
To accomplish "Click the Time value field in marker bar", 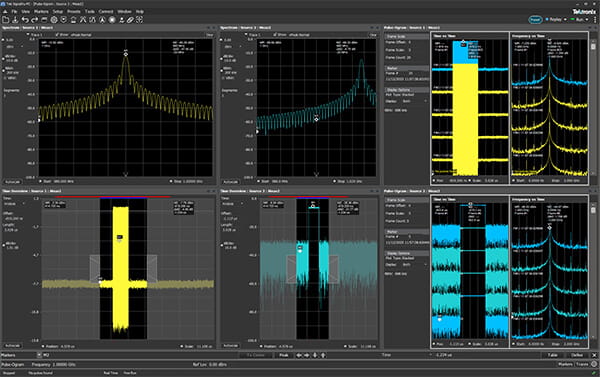I will point(444,355).
